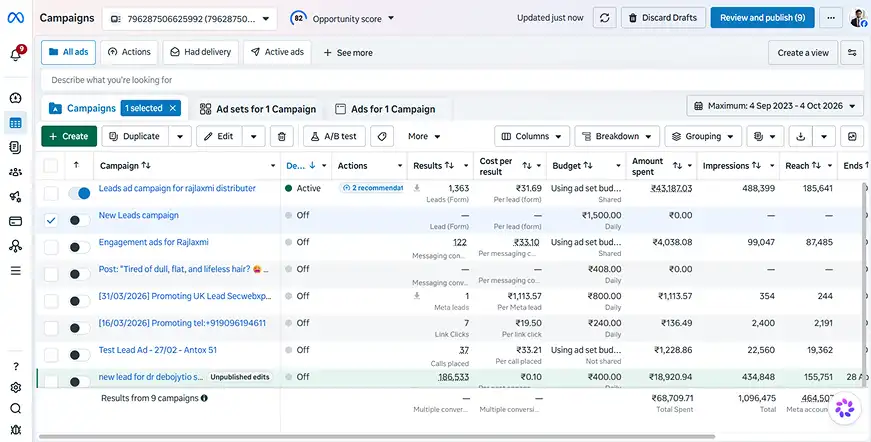
Task: Open the Opportunity score dropdown
Action: click(342, 18)
